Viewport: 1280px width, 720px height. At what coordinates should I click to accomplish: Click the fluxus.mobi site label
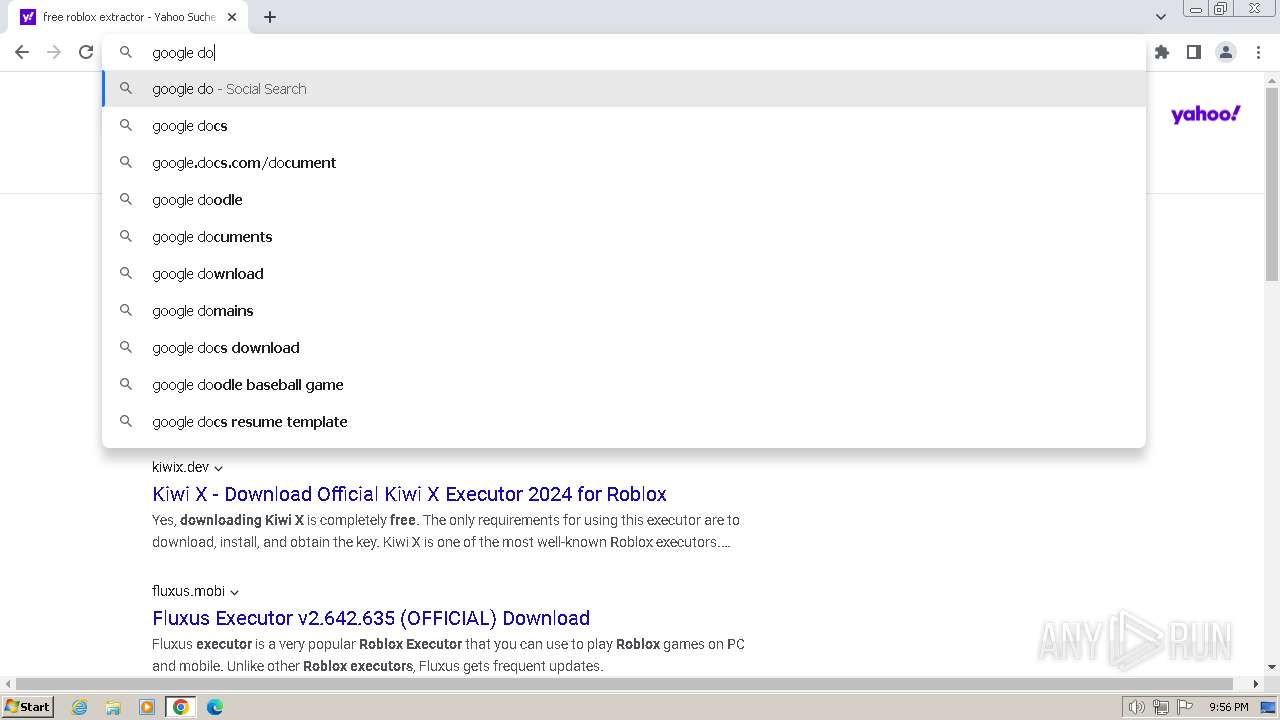(189, 591)
